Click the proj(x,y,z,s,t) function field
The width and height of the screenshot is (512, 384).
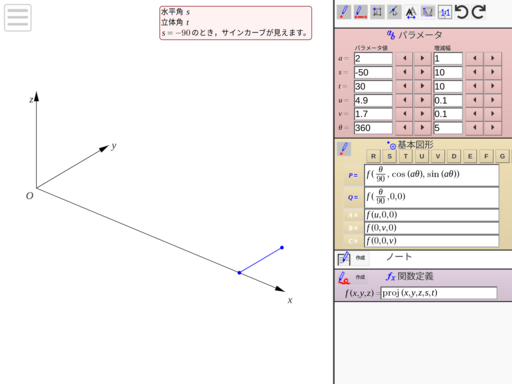pyautogui.click(x=439, y=293)
